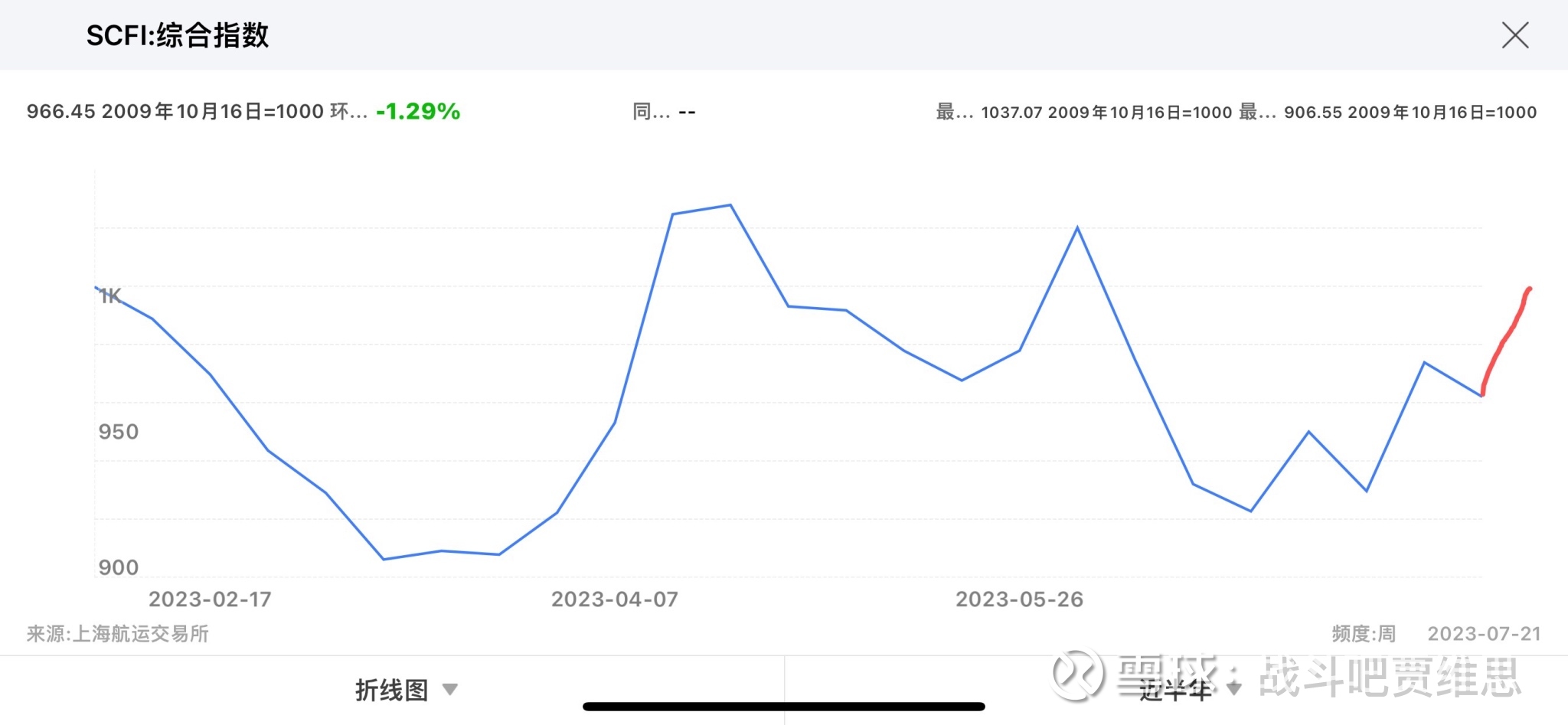The image size is (1568, 725).
Task: Click the 2023-05-26 x-axis date marker
Action: pyautogui.click(x=1019, y=599)
